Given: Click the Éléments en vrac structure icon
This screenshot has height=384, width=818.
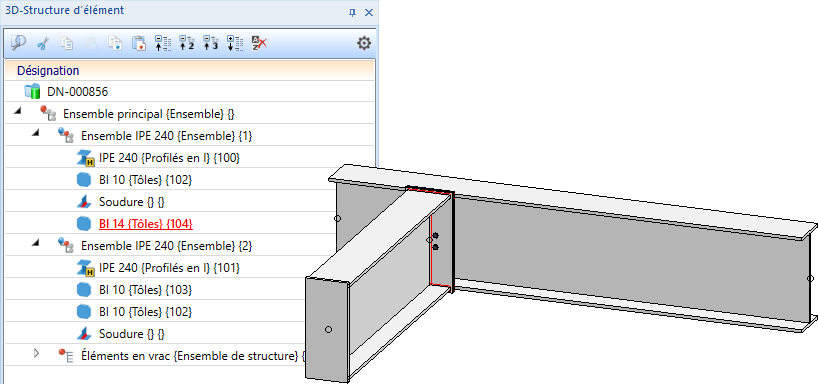Looking at the screenshot, I should (x=65, y=356).
